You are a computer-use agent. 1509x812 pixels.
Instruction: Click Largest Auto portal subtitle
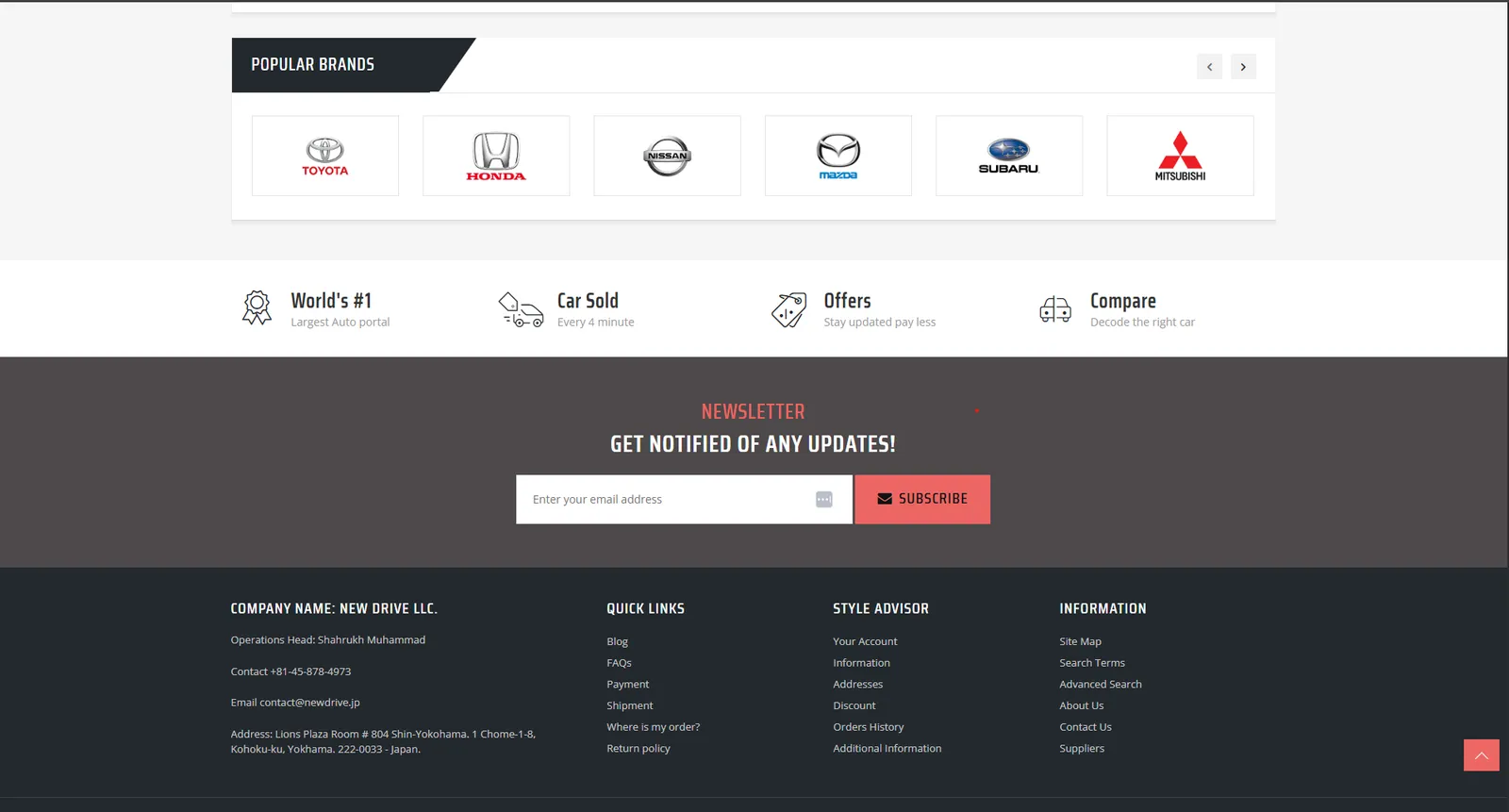(x=340, y=323)
